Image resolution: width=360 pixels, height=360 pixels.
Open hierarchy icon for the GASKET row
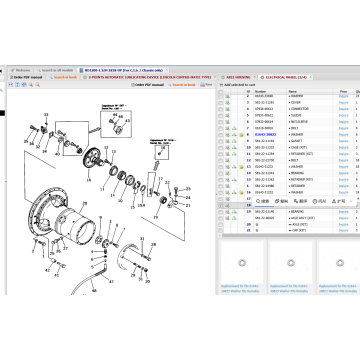234,141
